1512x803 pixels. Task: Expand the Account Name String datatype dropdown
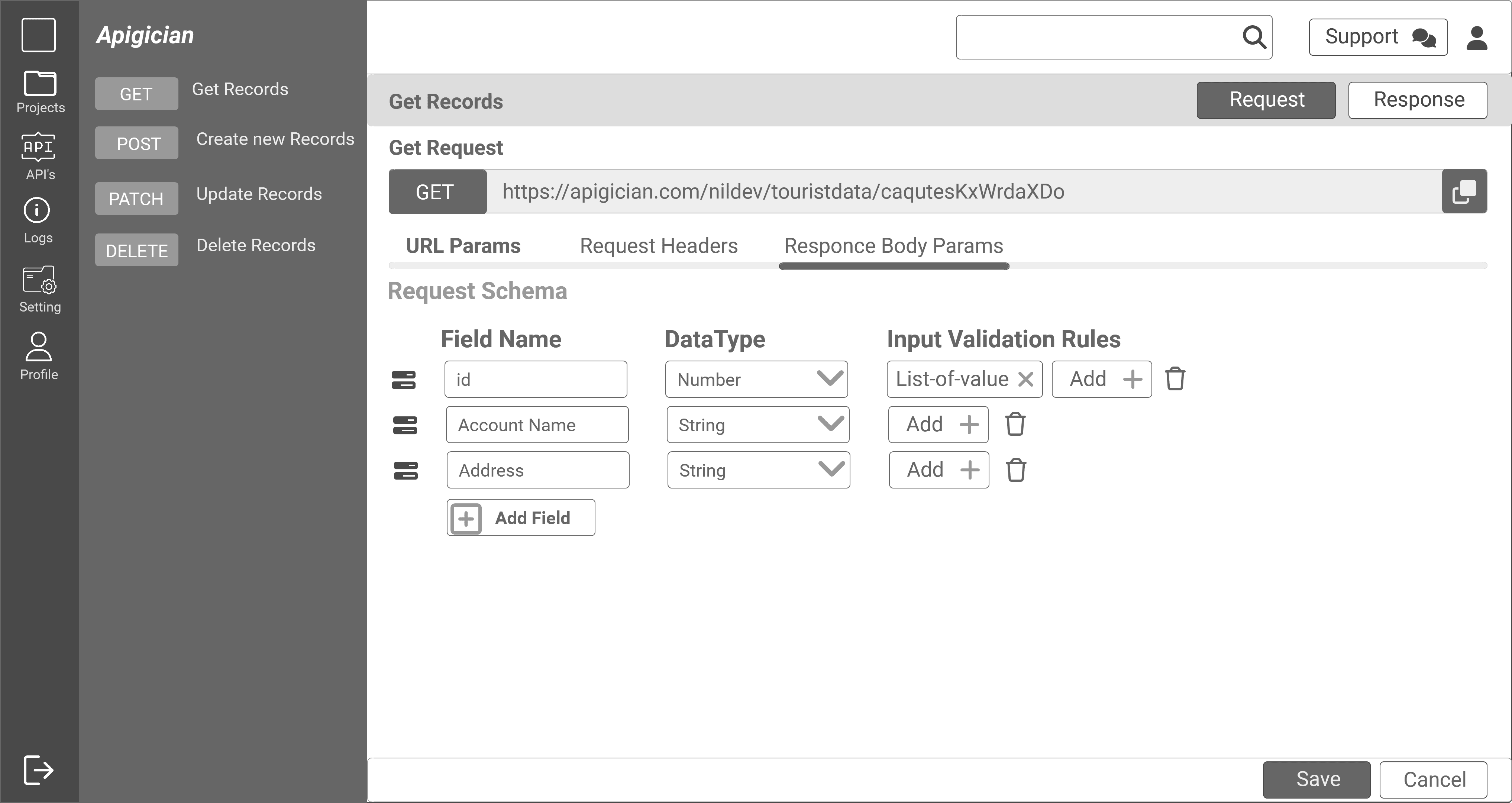[x=757, y=425]
